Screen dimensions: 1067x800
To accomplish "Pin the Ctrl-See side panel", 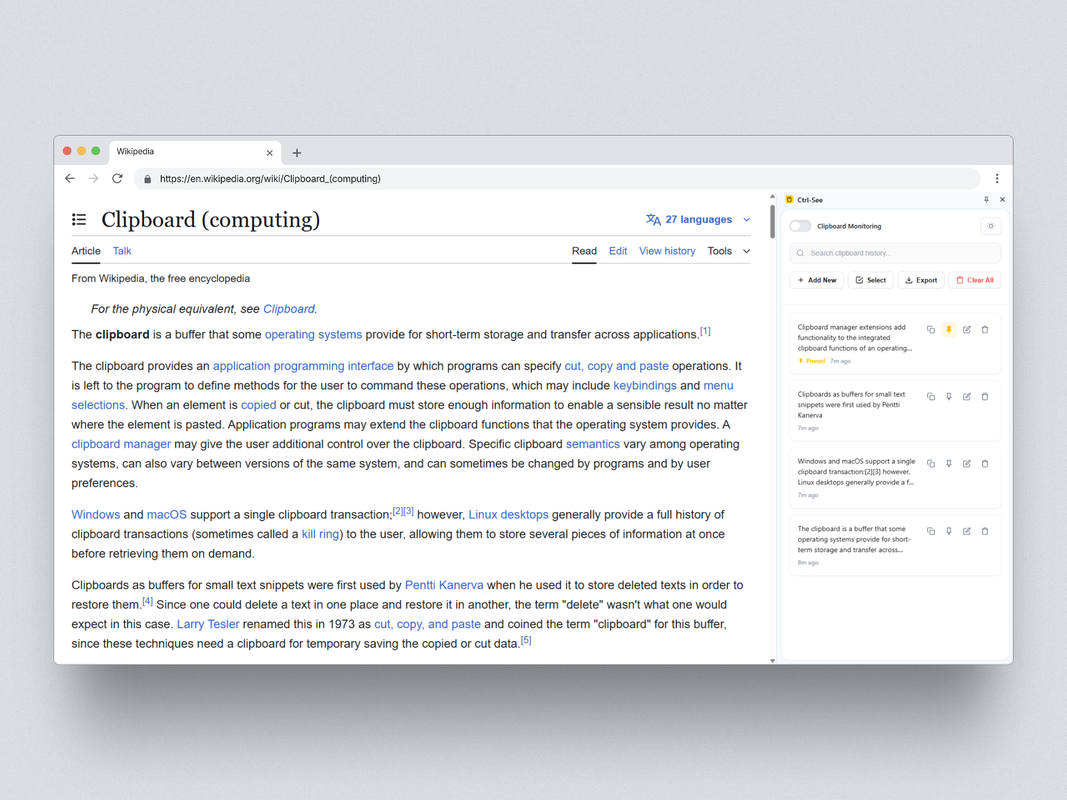I will pyautogui.click(x=986, y=199).
